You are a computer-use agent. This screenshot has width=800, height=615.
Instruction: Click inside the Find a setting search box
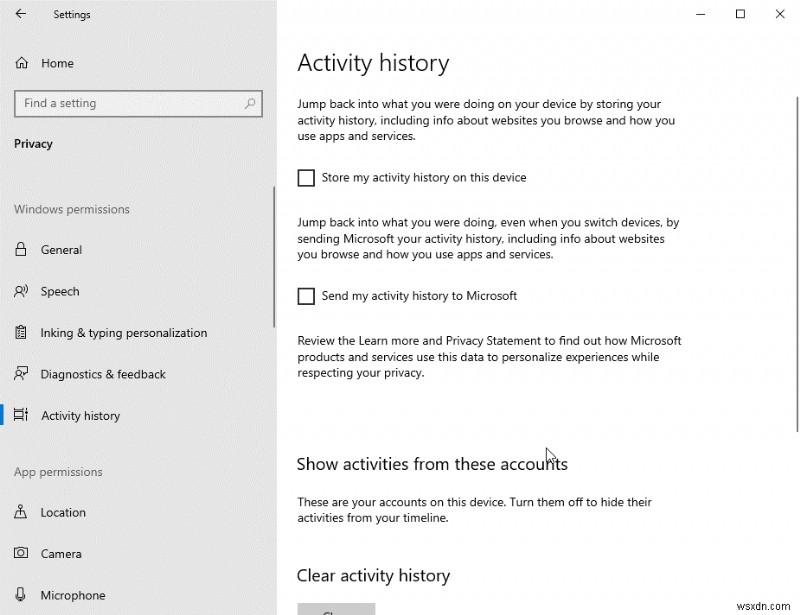click(x=120, y=103)
